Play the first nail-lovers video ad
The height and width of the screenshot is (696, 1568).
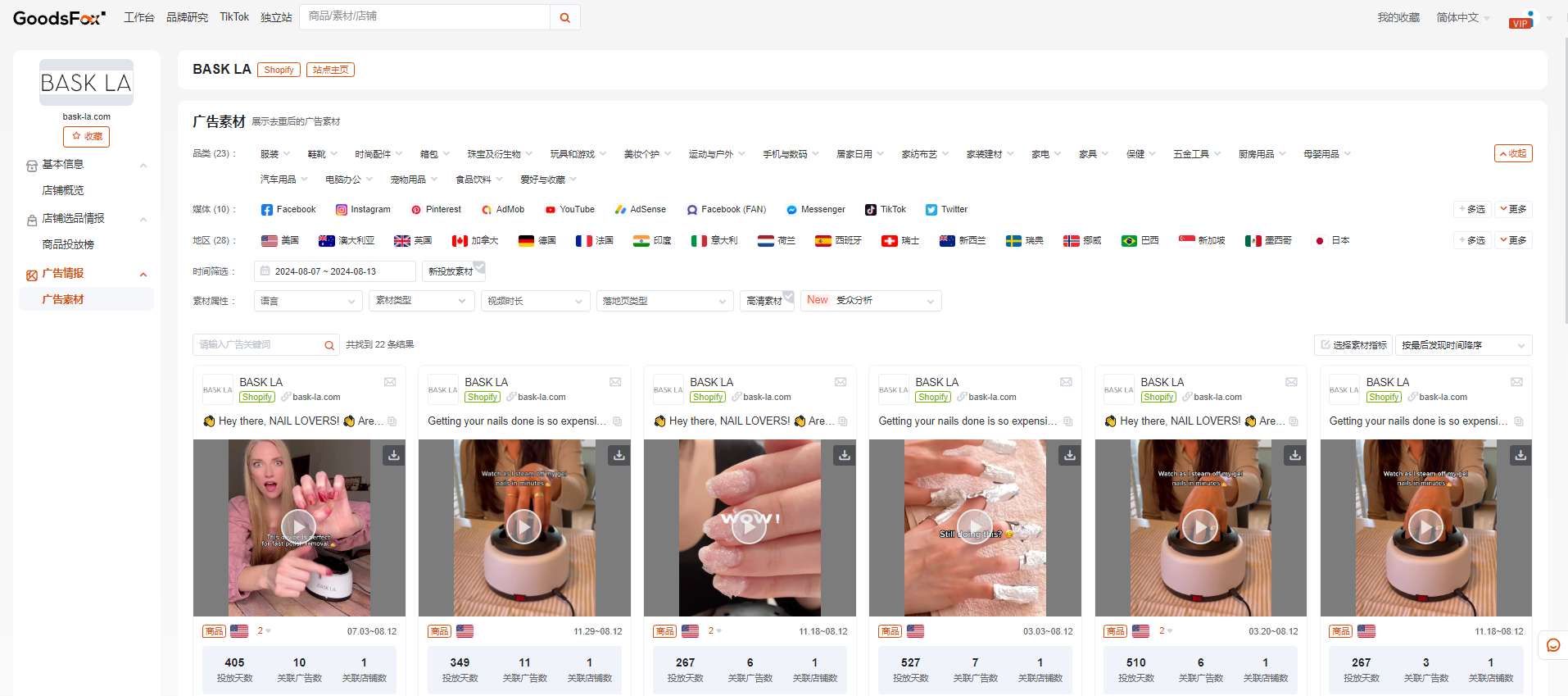point(299,527)
